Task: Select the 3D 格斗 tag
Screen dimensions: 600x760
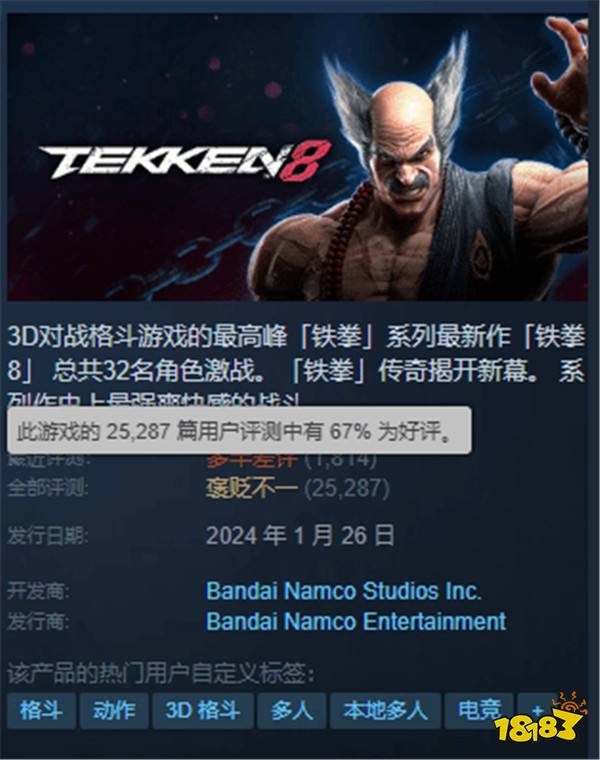Action: coord(203,711)
